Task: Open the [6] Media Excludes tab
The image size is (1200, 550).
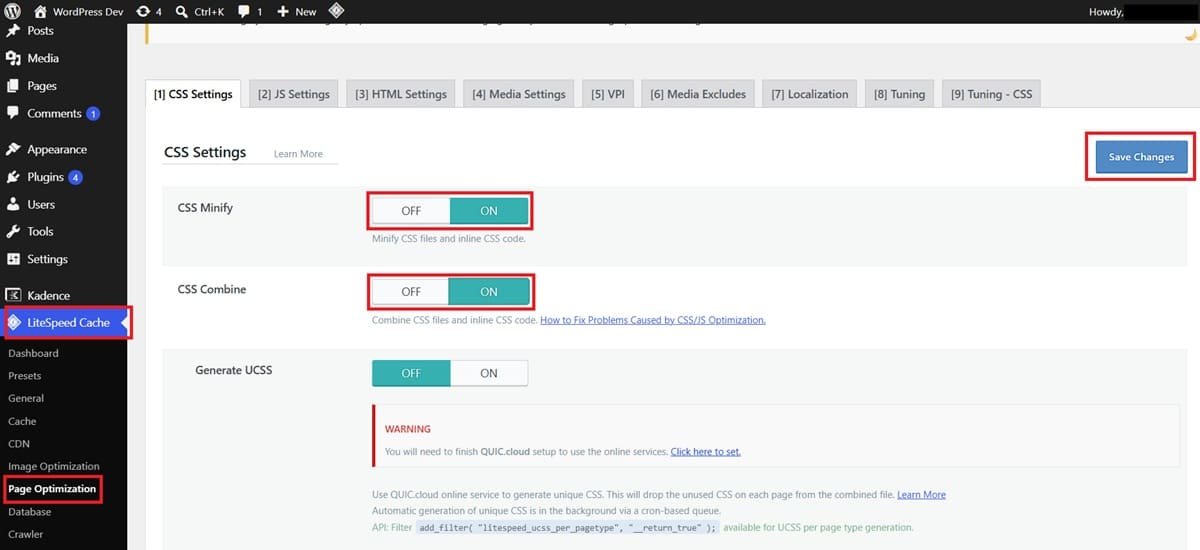Action: [698, 94]
